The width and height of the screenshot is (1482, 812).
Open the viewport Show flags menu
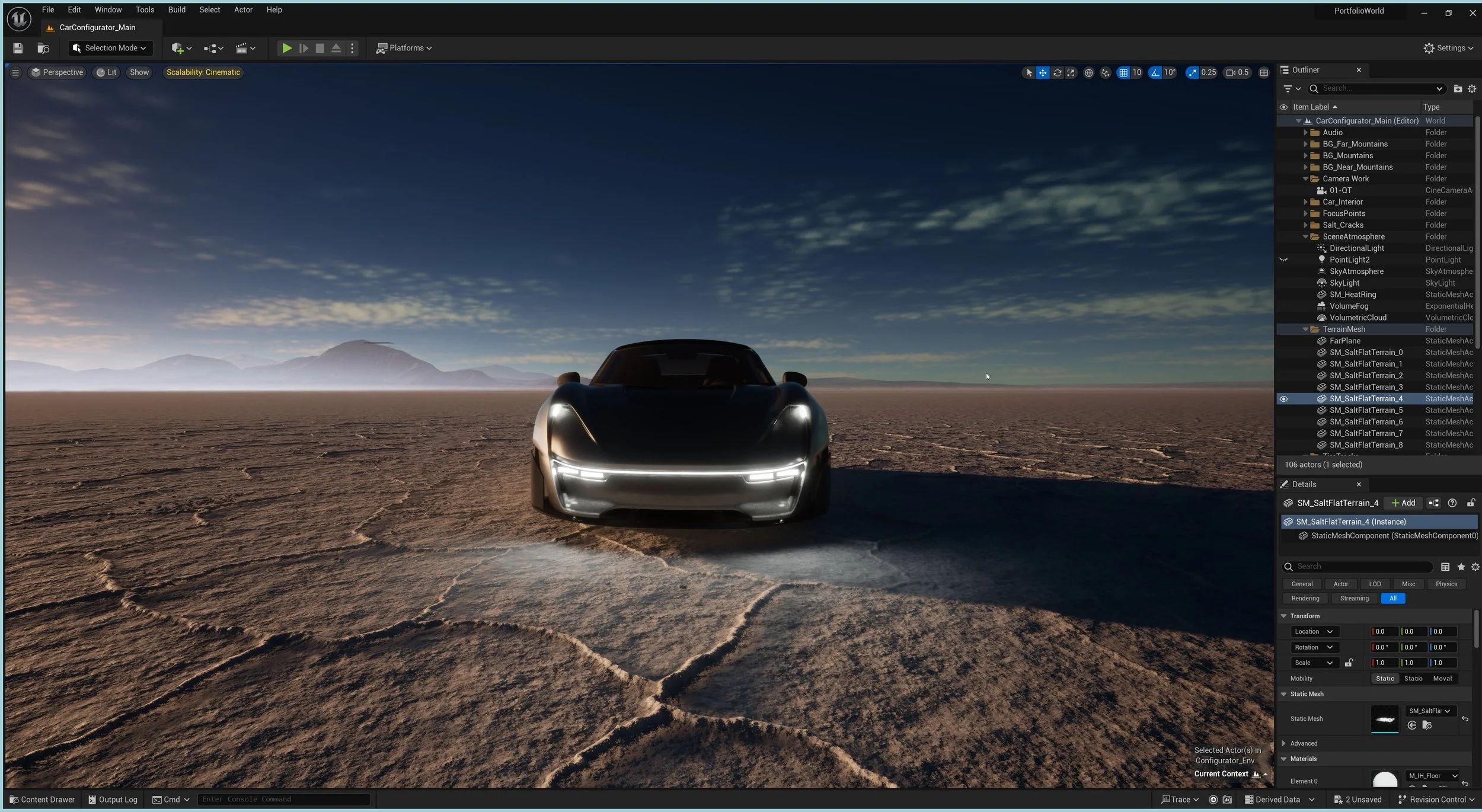tap(139, 72)
